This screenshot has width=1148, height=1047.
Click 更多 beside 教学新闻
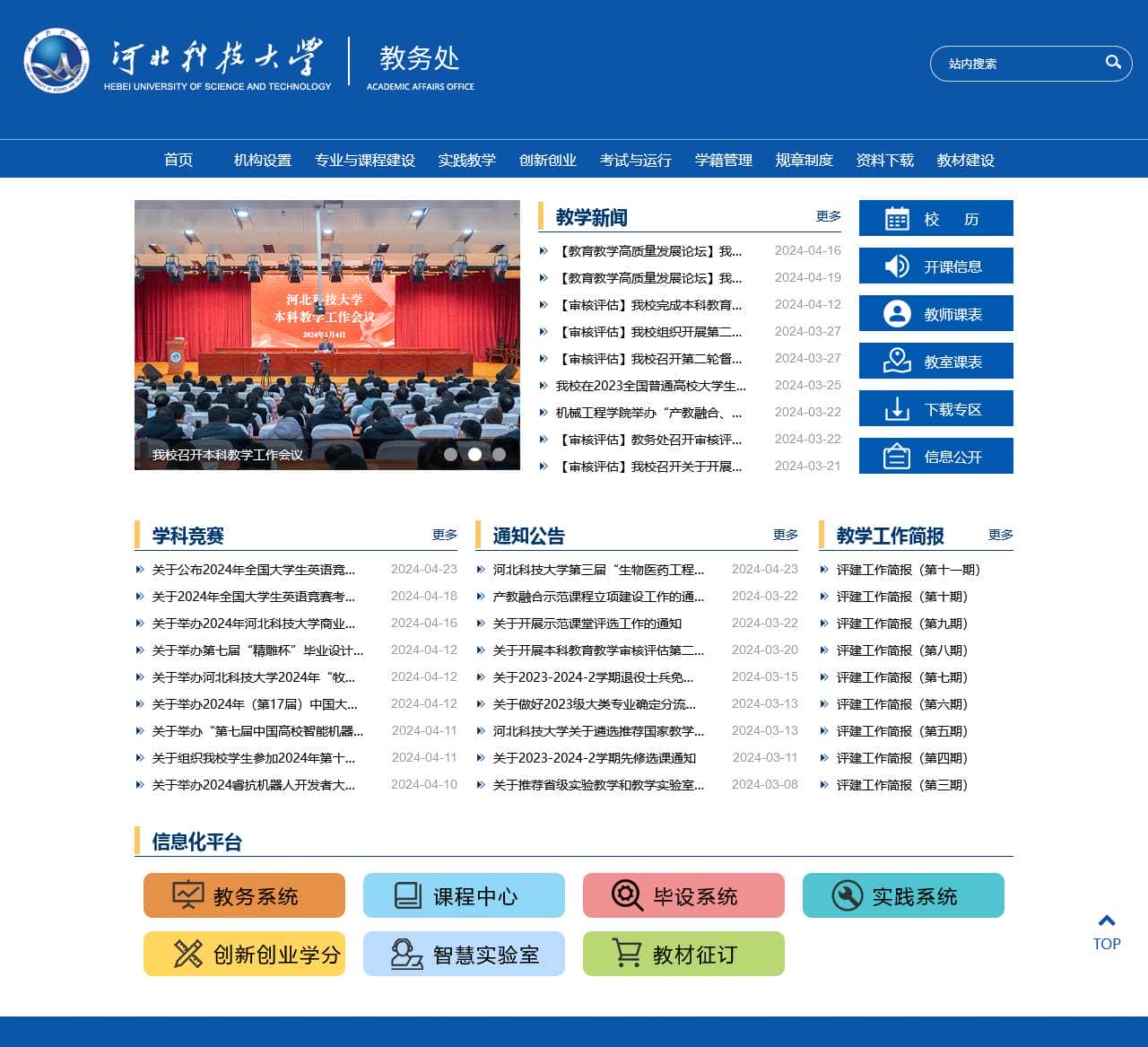pyautogui.click(x=827, y=215)
